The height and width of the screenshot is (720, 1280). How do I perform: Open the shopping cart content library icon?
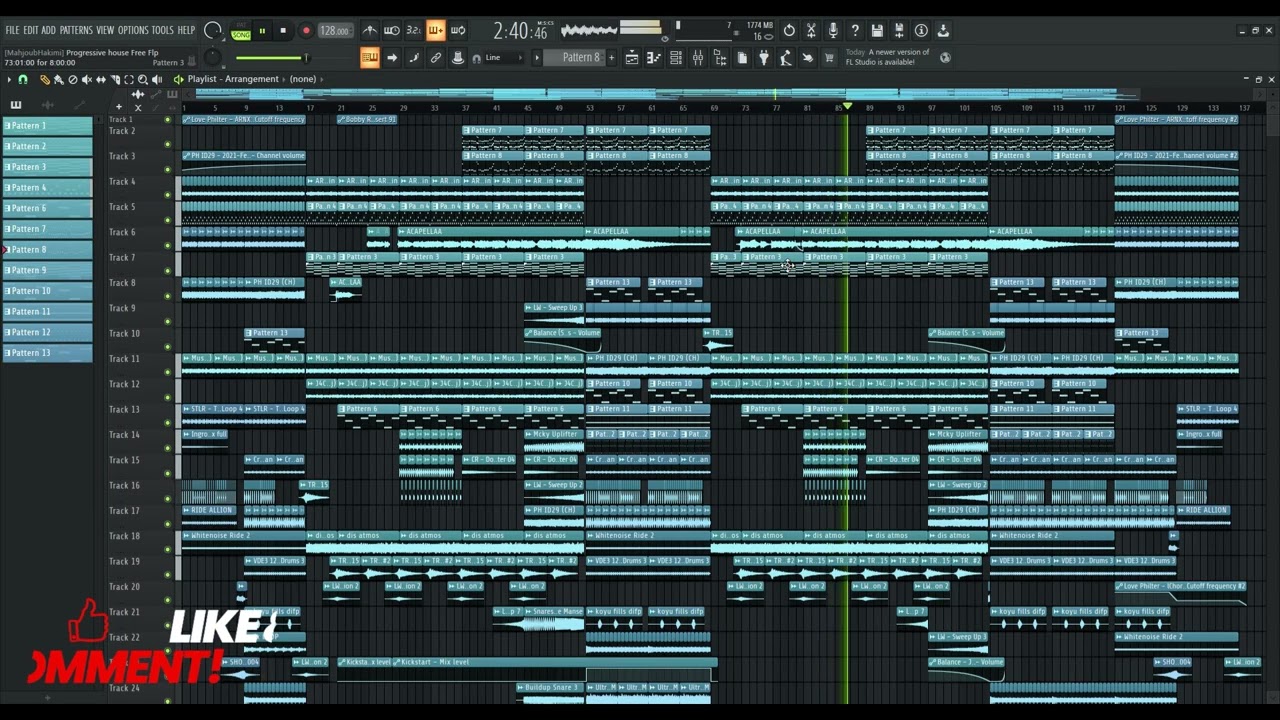829,58
